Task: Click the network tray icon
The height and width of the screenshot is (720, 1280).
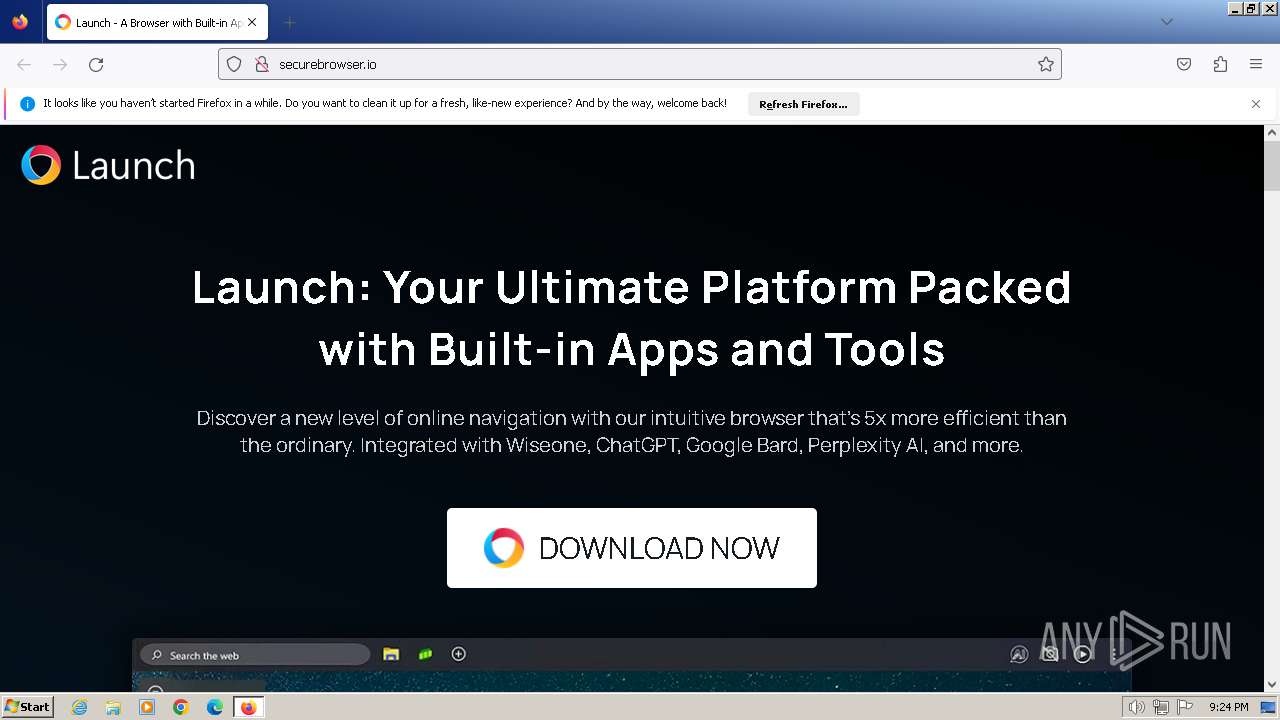Action: (1161, 707)
